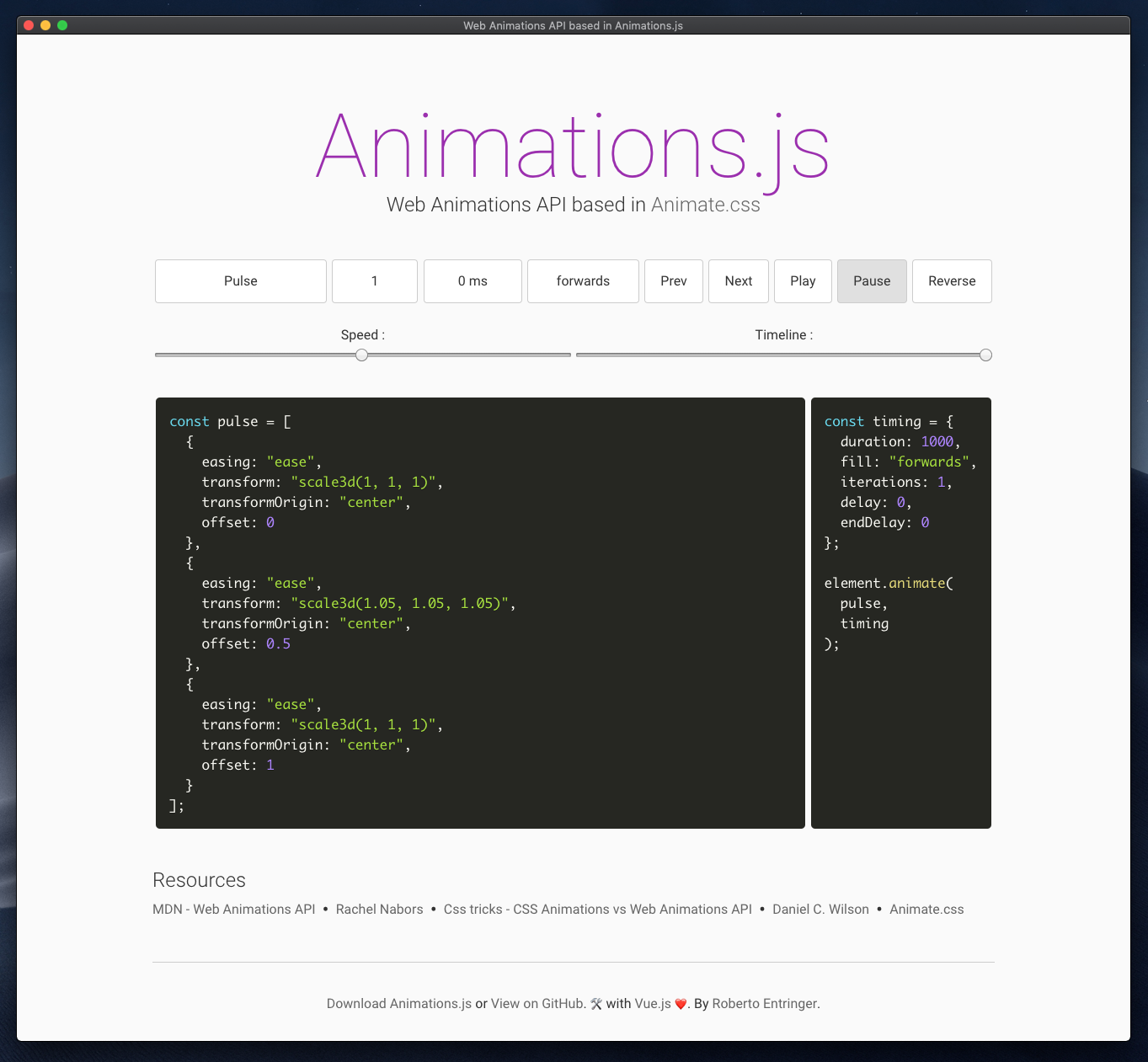Screen dimensions: 1148x1062
Task: Click the scale3d(1.05, 1.05, 1.05) transform line
Action: click(x=359, y=604)
